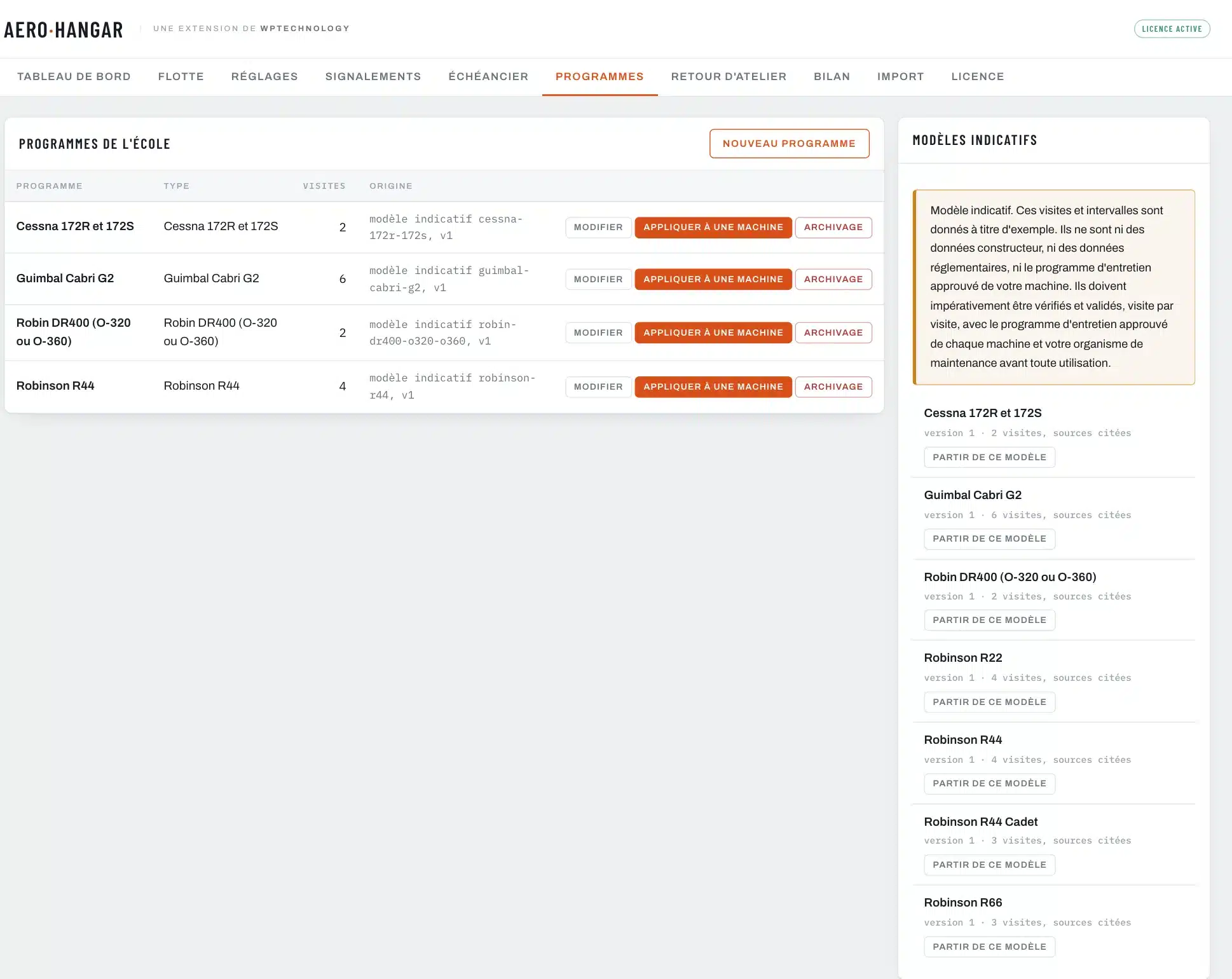The height and width of the screenshot is (979, 1232).
Task: Open the Retour d'atelier tab
Action: [729, 76]
